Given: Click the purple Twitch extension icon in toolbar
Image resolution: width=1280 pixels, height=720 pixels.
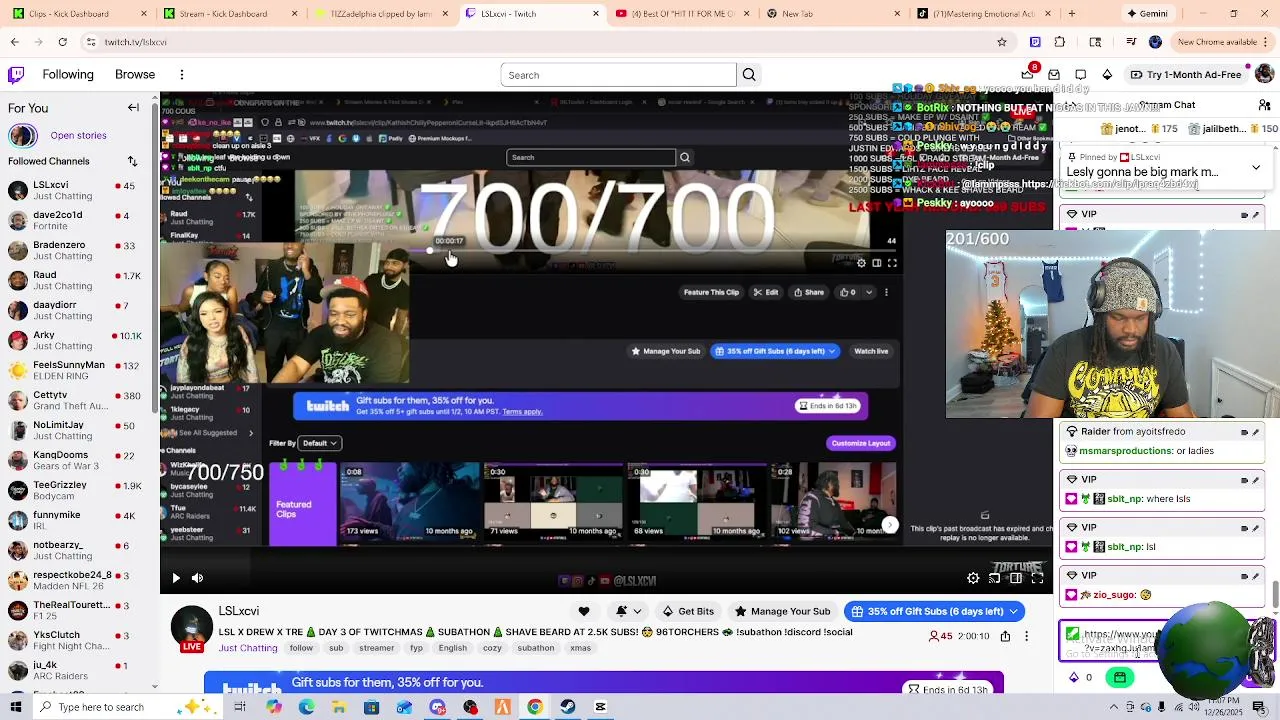Looking at the screenshot, I should tap(1035, 42).
